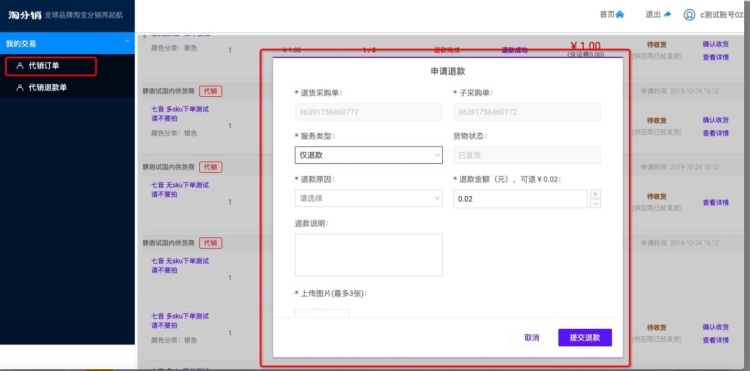This screenshot has height=371, width=750.
Task: Open 代销订单 in the sidebar
Action: coord(44,66)
